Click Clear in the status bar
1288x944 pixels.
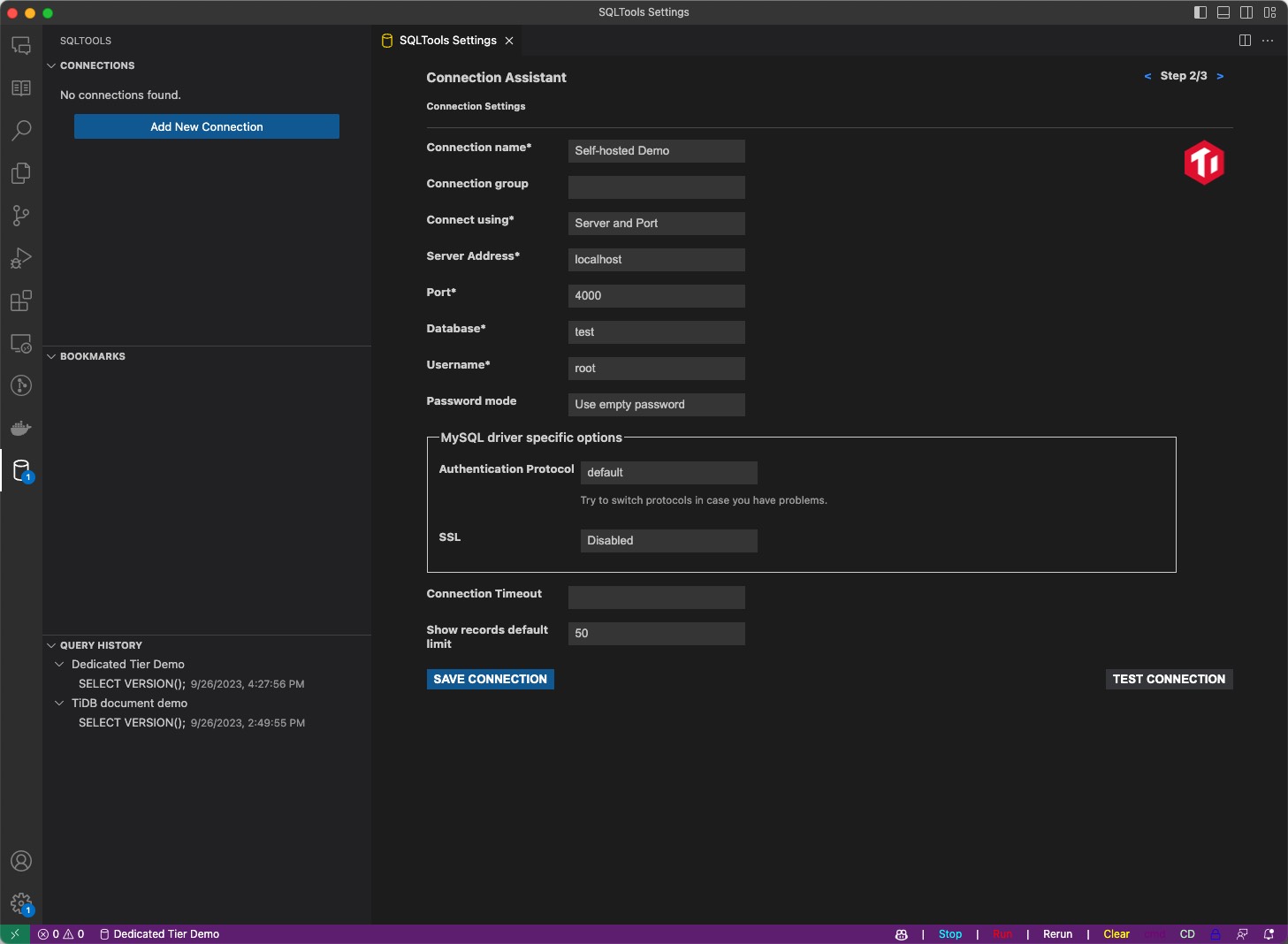1117,934
